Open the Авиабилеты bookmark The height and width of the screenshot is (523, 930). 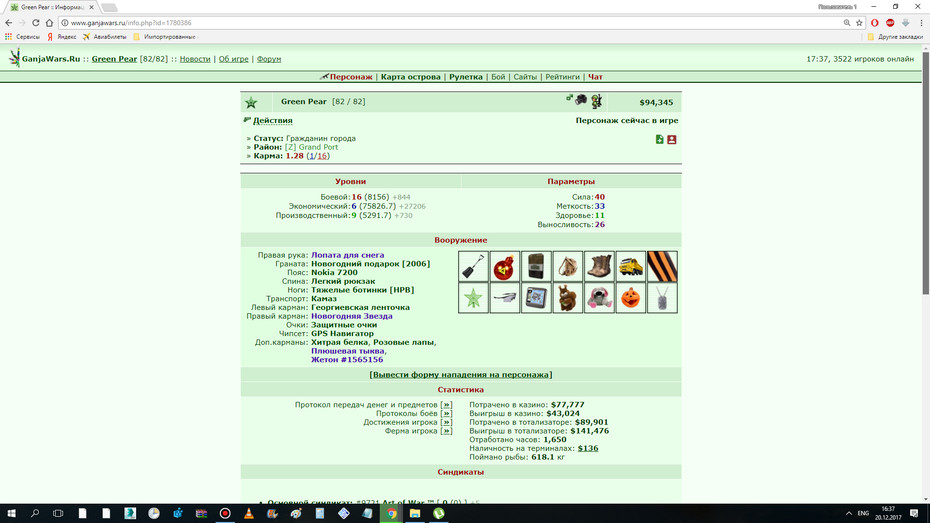coord(104,37)
